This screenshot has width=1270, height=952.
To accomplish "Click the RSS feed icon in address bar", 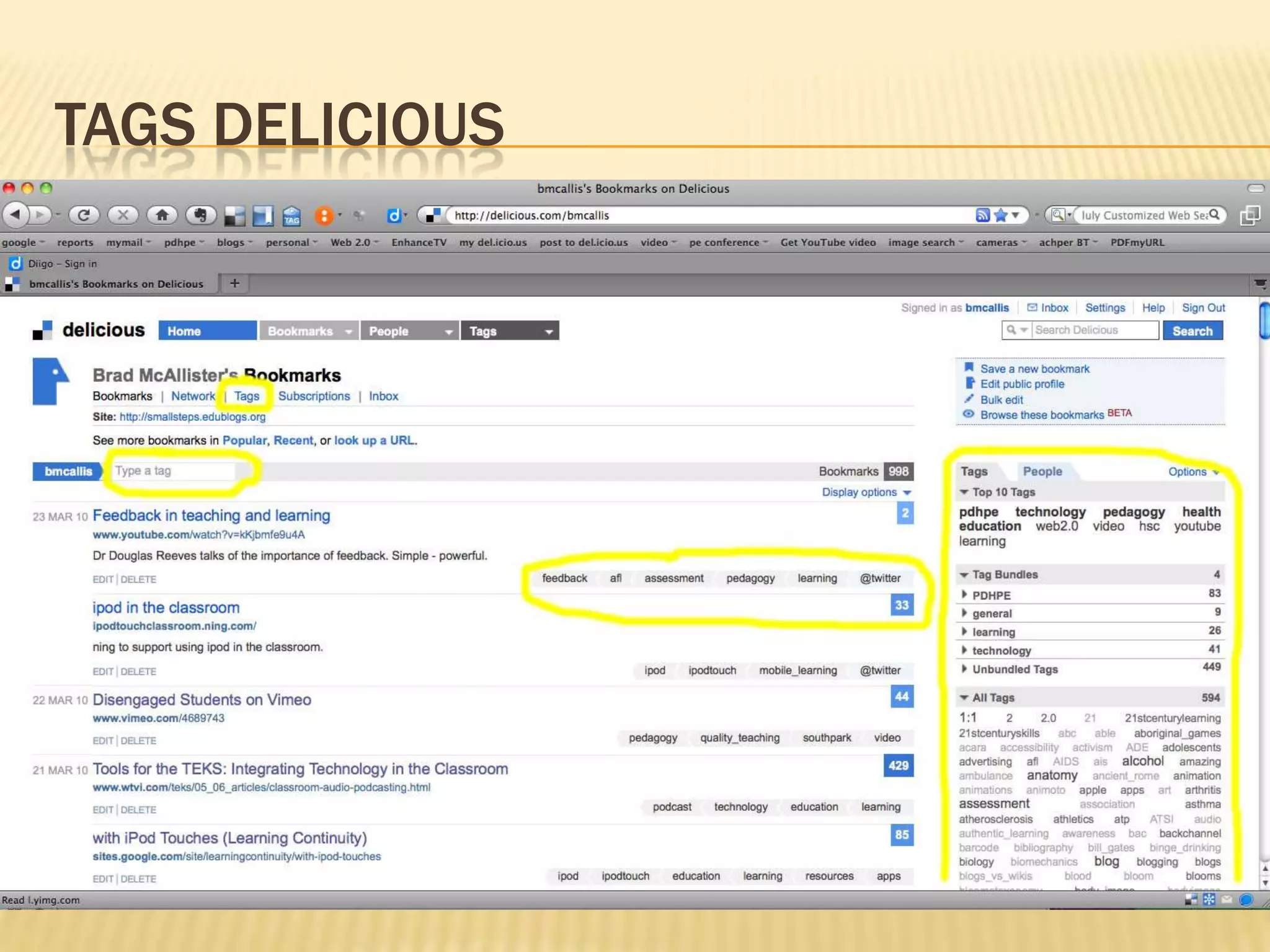I will (x=982, y=215).
